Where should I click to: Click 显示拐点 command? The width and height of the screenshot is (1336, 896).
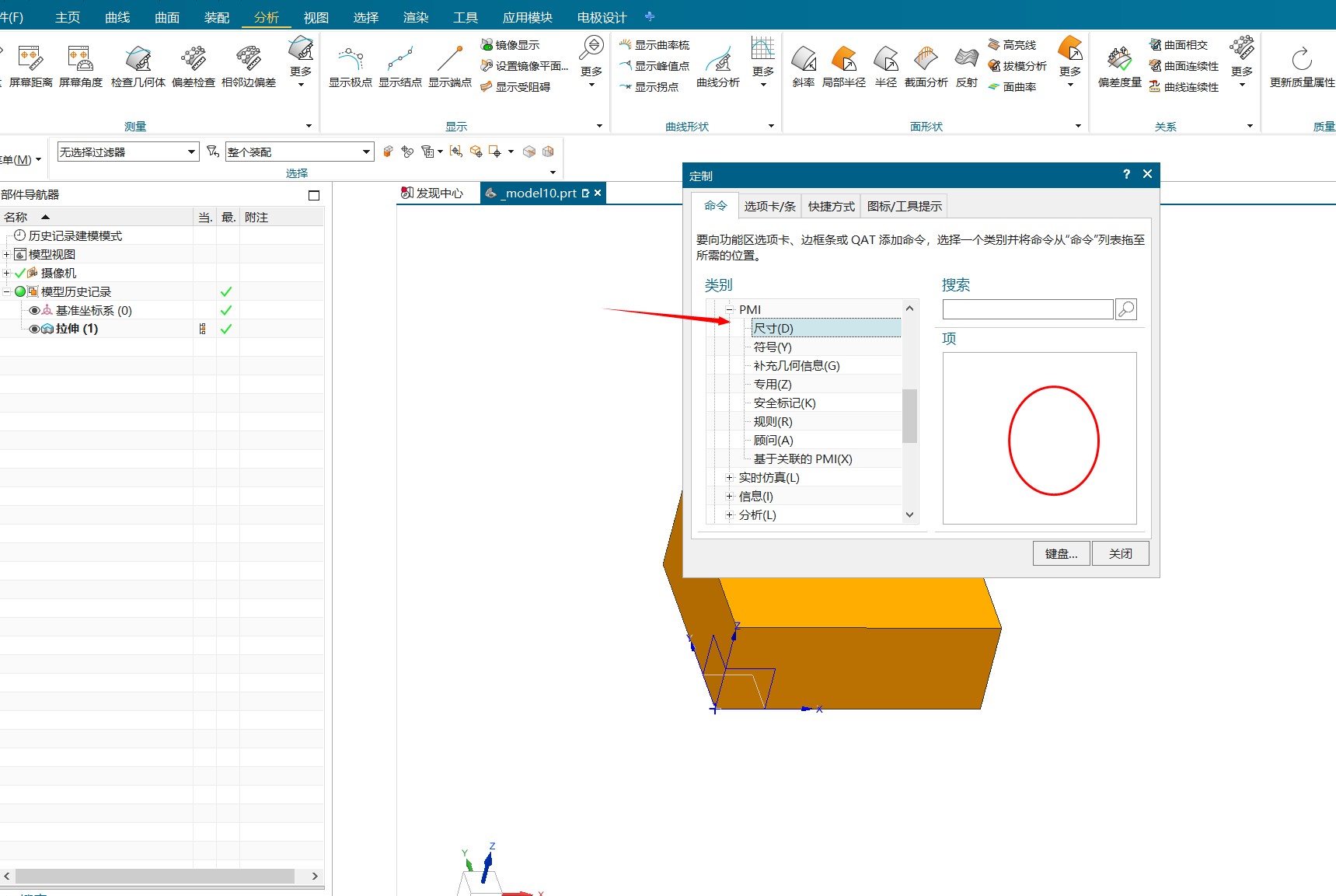pos(649,87)
